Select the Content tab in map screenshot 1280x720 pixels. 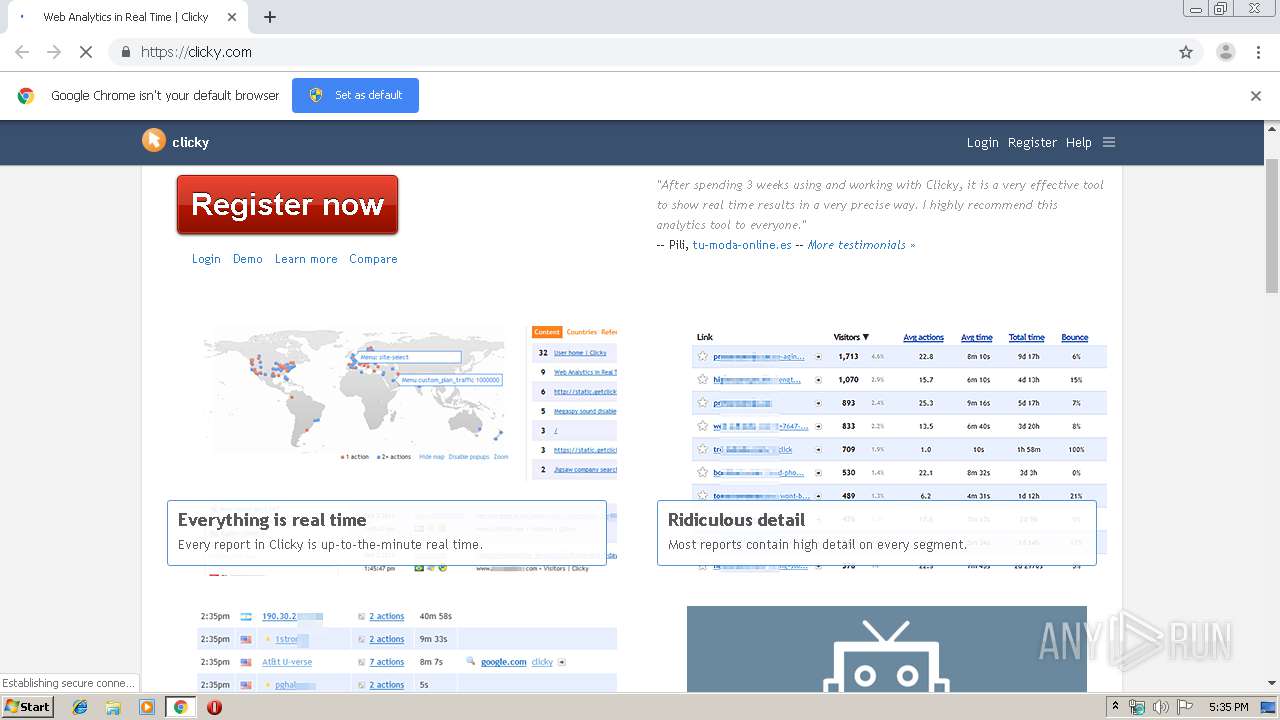(547, 332)
